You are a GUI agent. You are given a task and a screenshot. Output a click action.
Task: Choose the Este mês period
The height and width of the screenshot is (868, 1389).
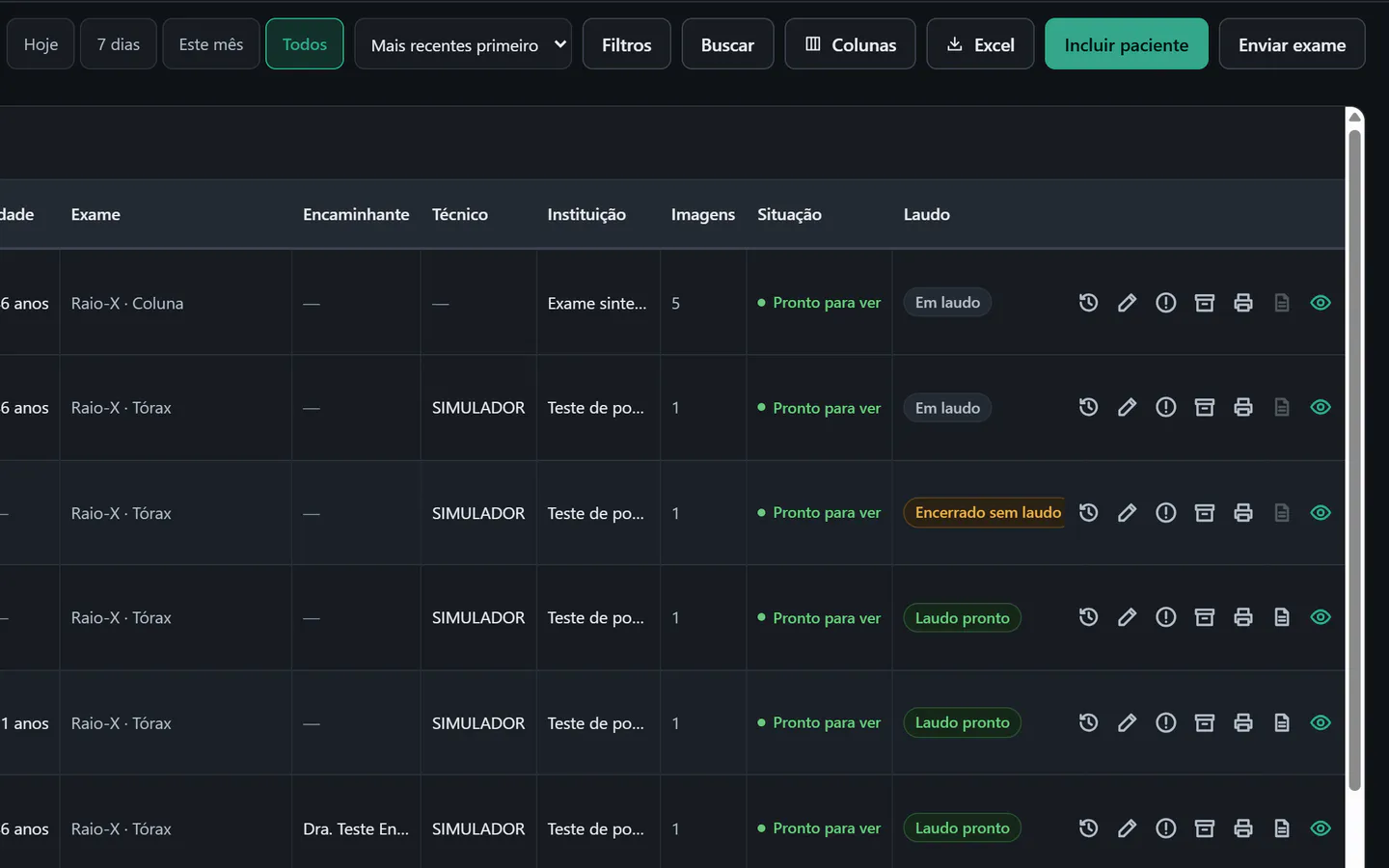[x=211, y=44]
